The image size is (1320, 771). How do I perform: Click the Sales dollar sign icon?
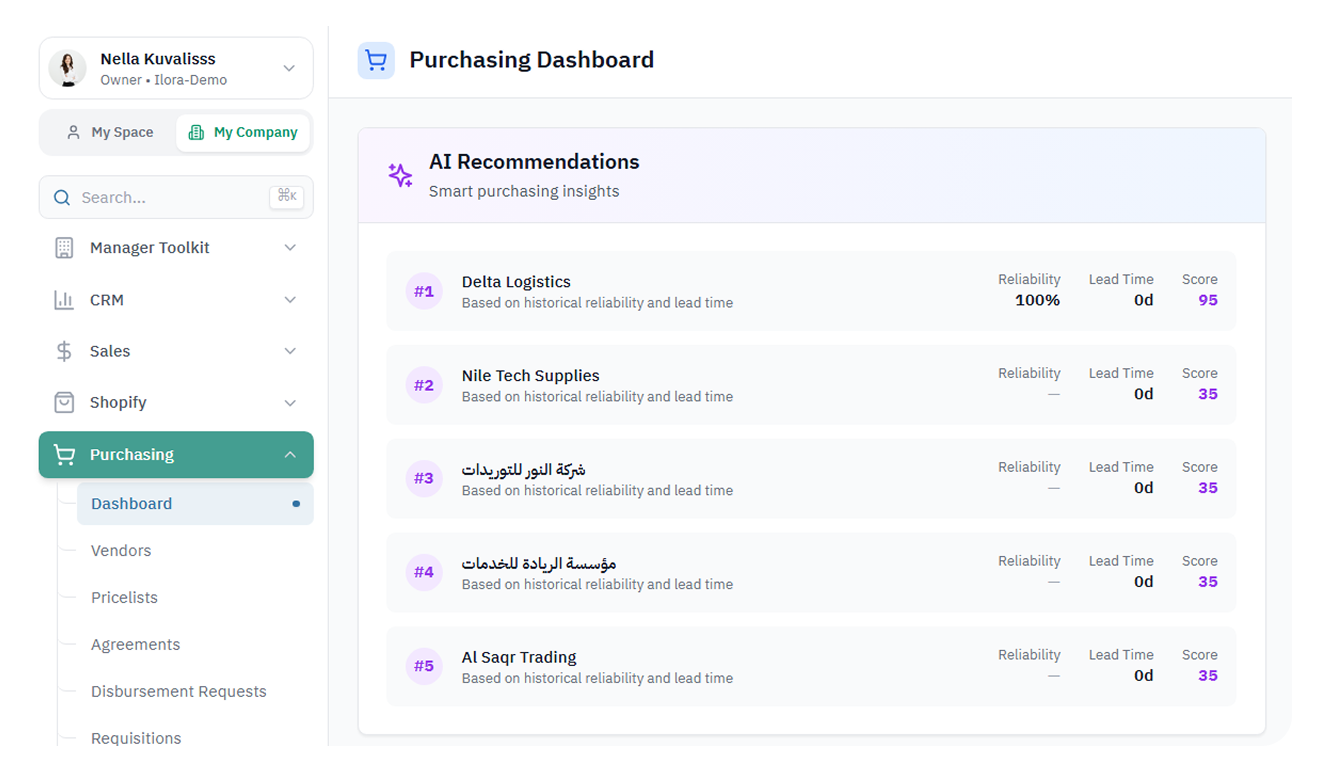pyautogui.click(x=64, y=351)
